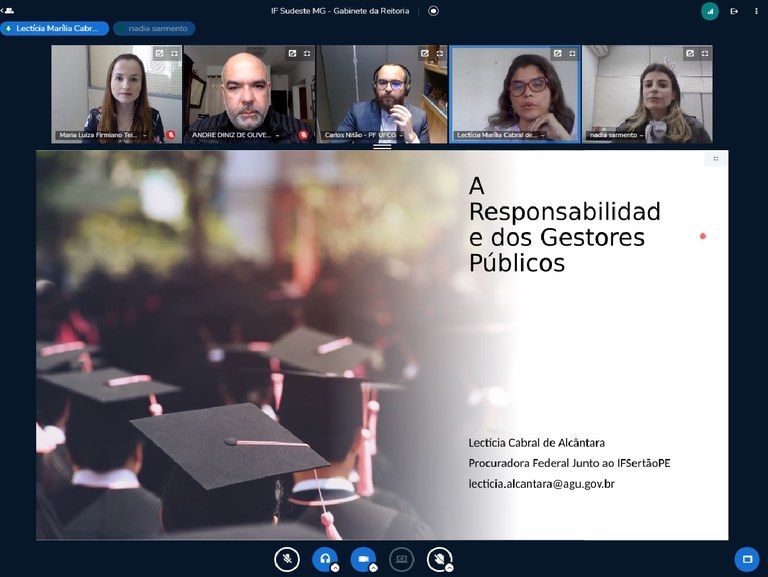
Task: Make Maria Luiza's webcam fullscreen
Action: 174,53
